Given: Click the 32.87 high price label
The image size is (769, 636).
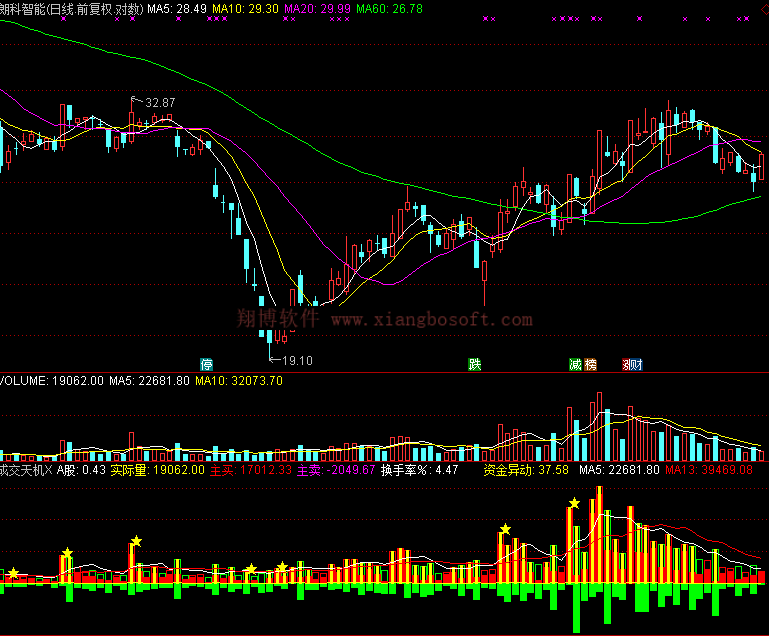Looking at the screenshot, I should click(158, 103).
